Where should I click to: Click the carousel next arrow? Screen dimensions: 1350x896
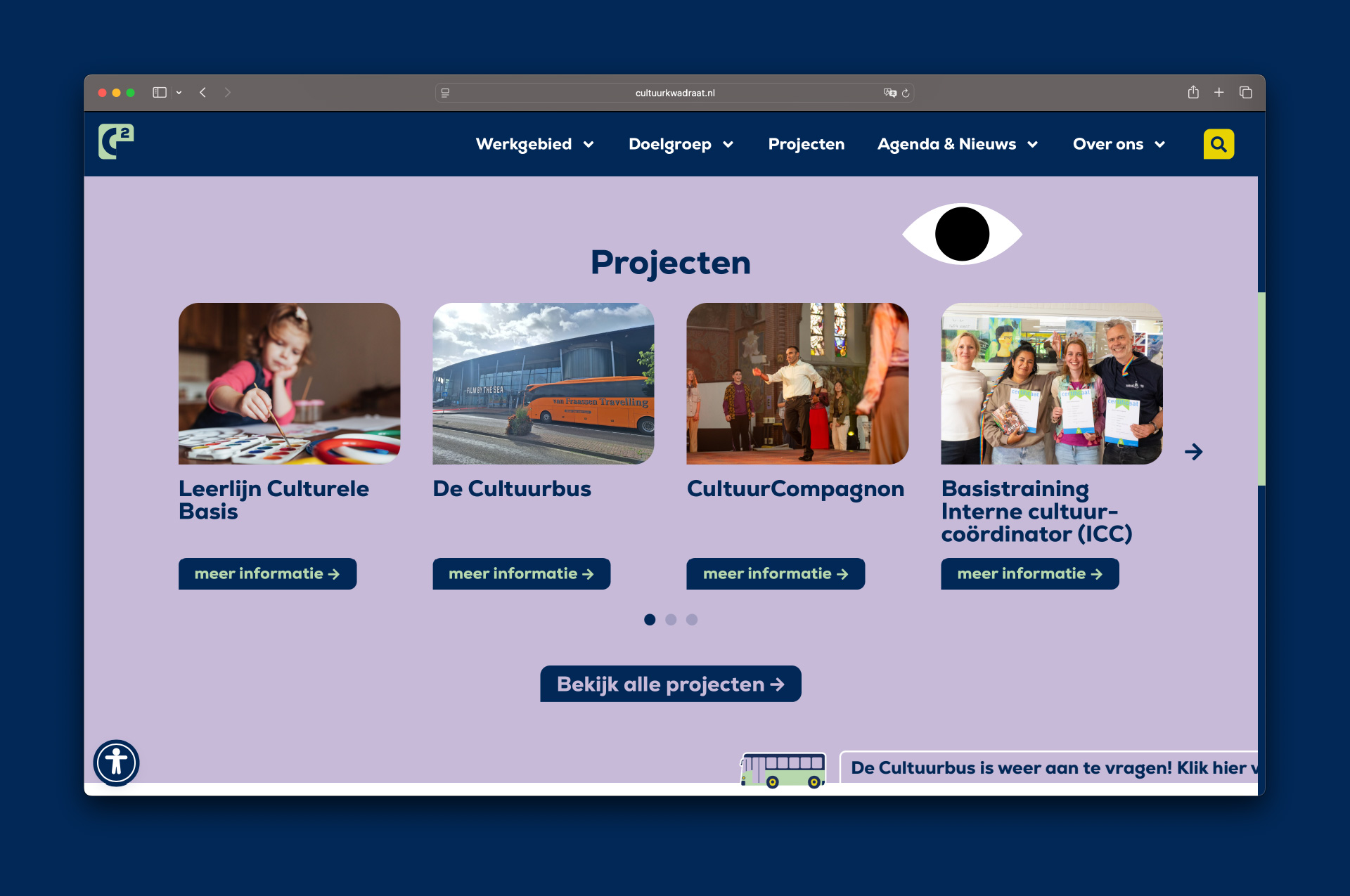point(1193,452)
